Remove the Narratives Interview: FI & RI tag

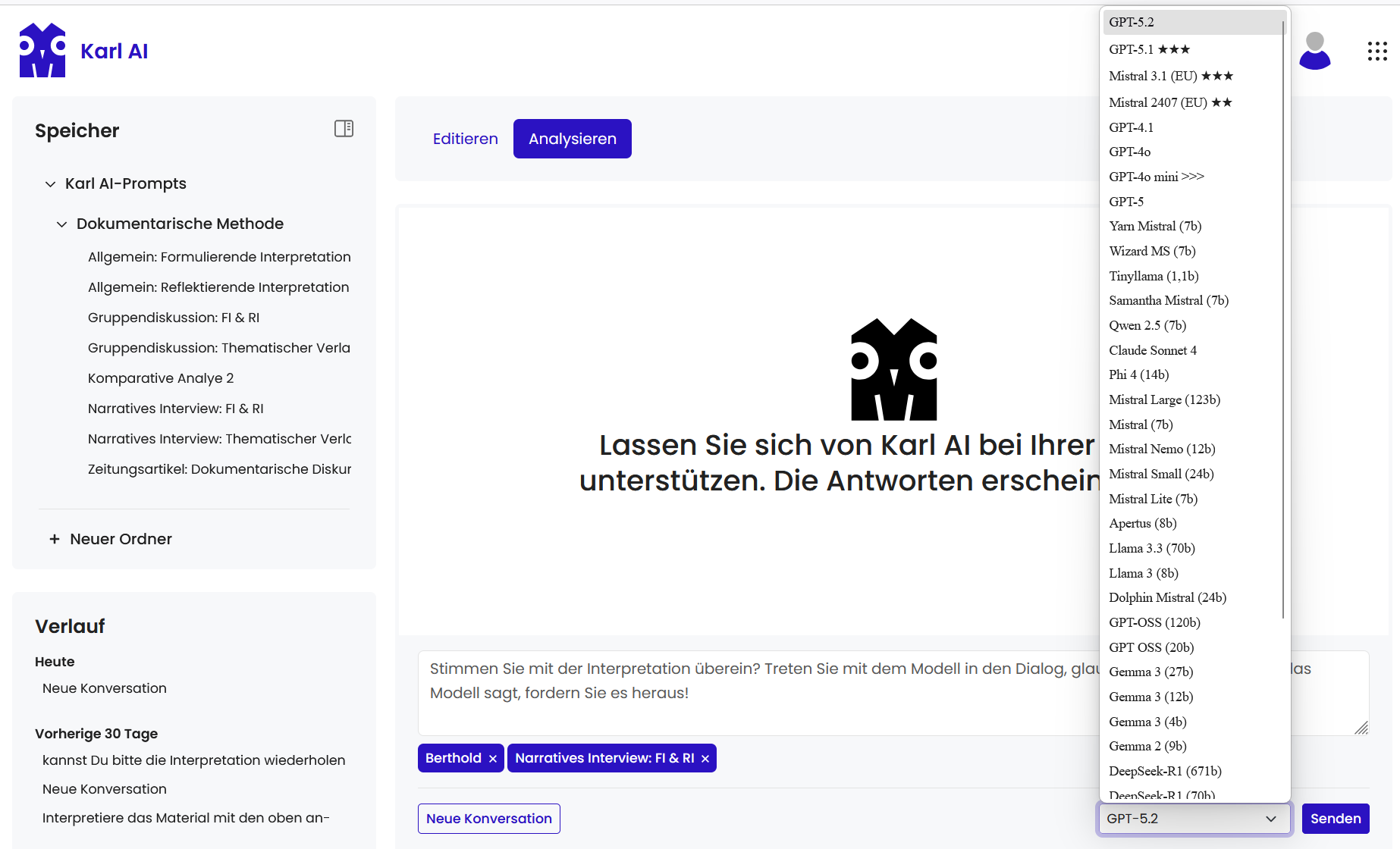pos(705,759)
